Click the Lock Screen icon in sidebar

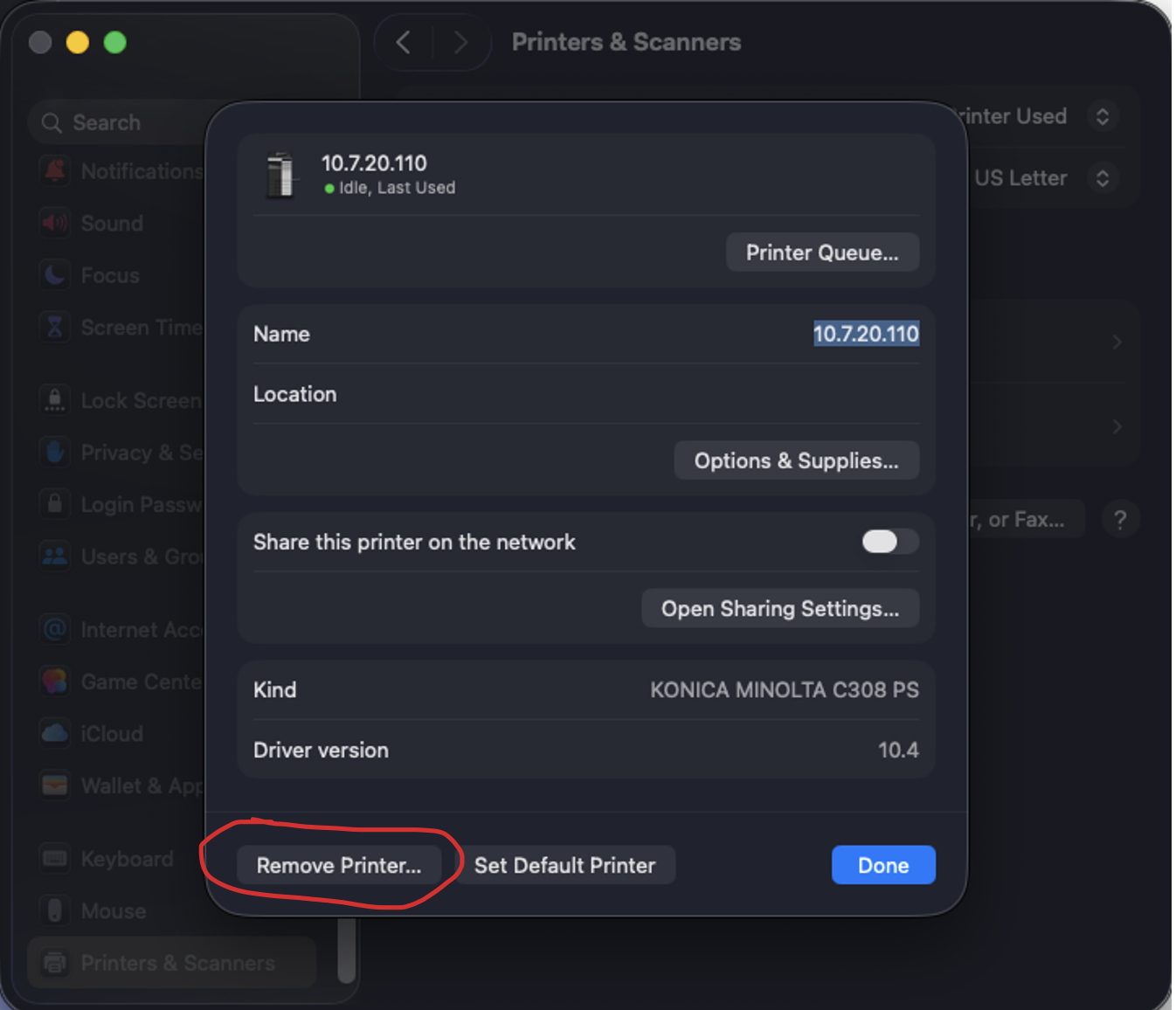tap(55, 400)
